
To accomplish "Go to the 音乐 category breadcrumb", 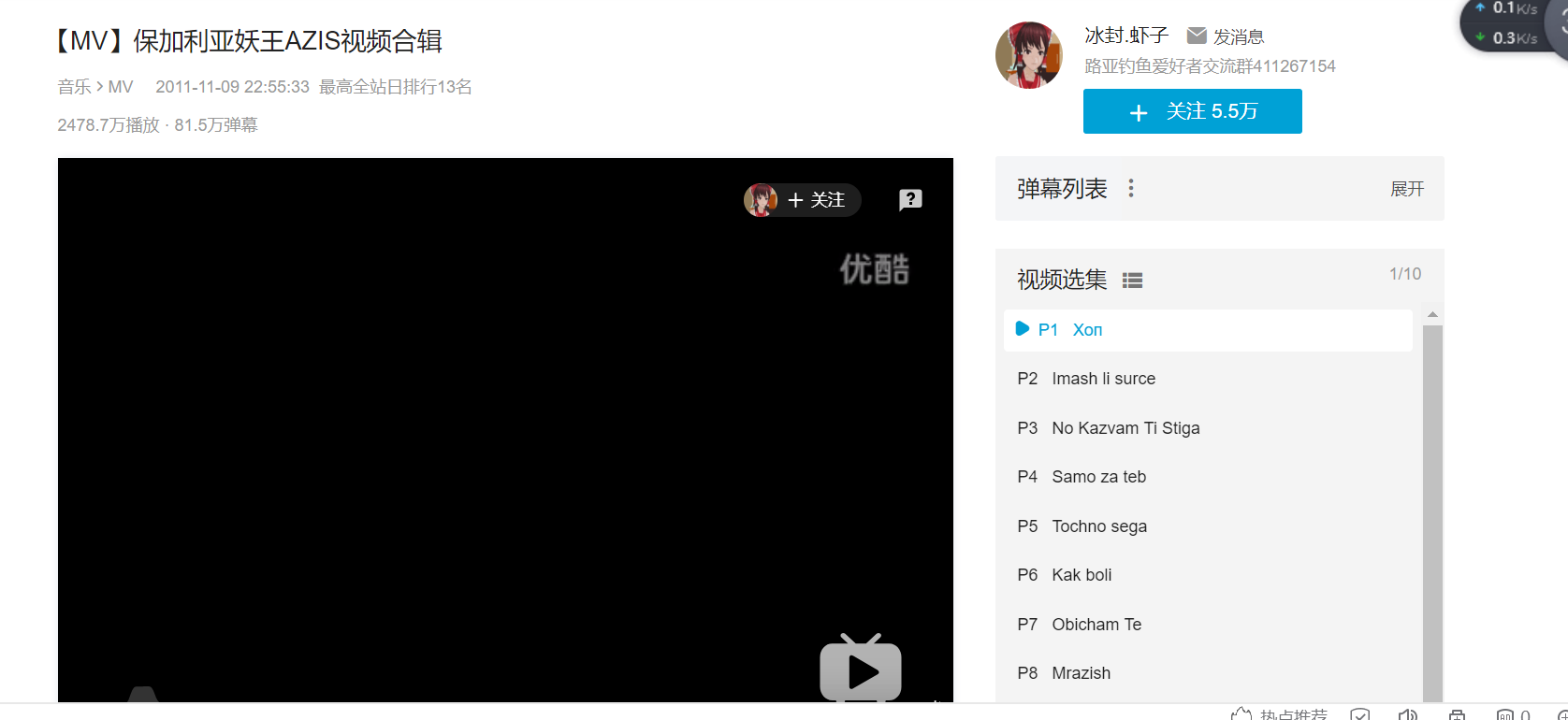I will pyautogui.click(x=75, y=87).
